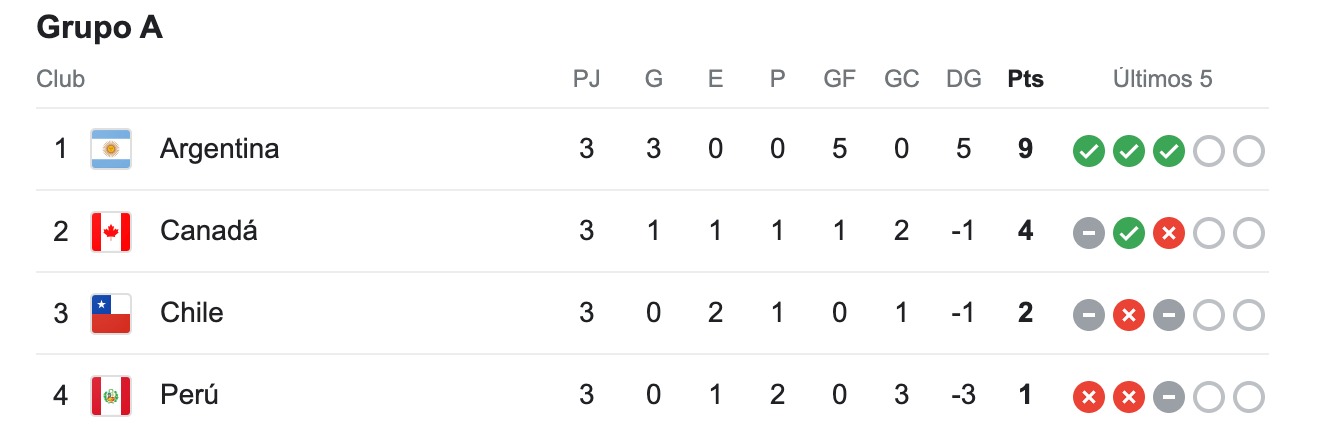Click Canadá's red loss icon
The image size is (1320, 434).
click(1168, 234)
